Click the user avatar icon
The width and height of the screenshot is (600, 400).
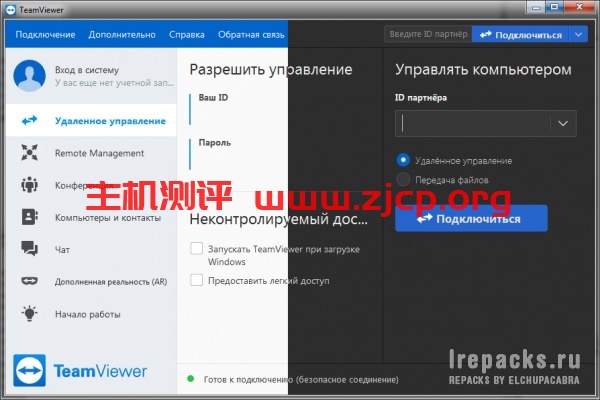click(x=29, y=75)
